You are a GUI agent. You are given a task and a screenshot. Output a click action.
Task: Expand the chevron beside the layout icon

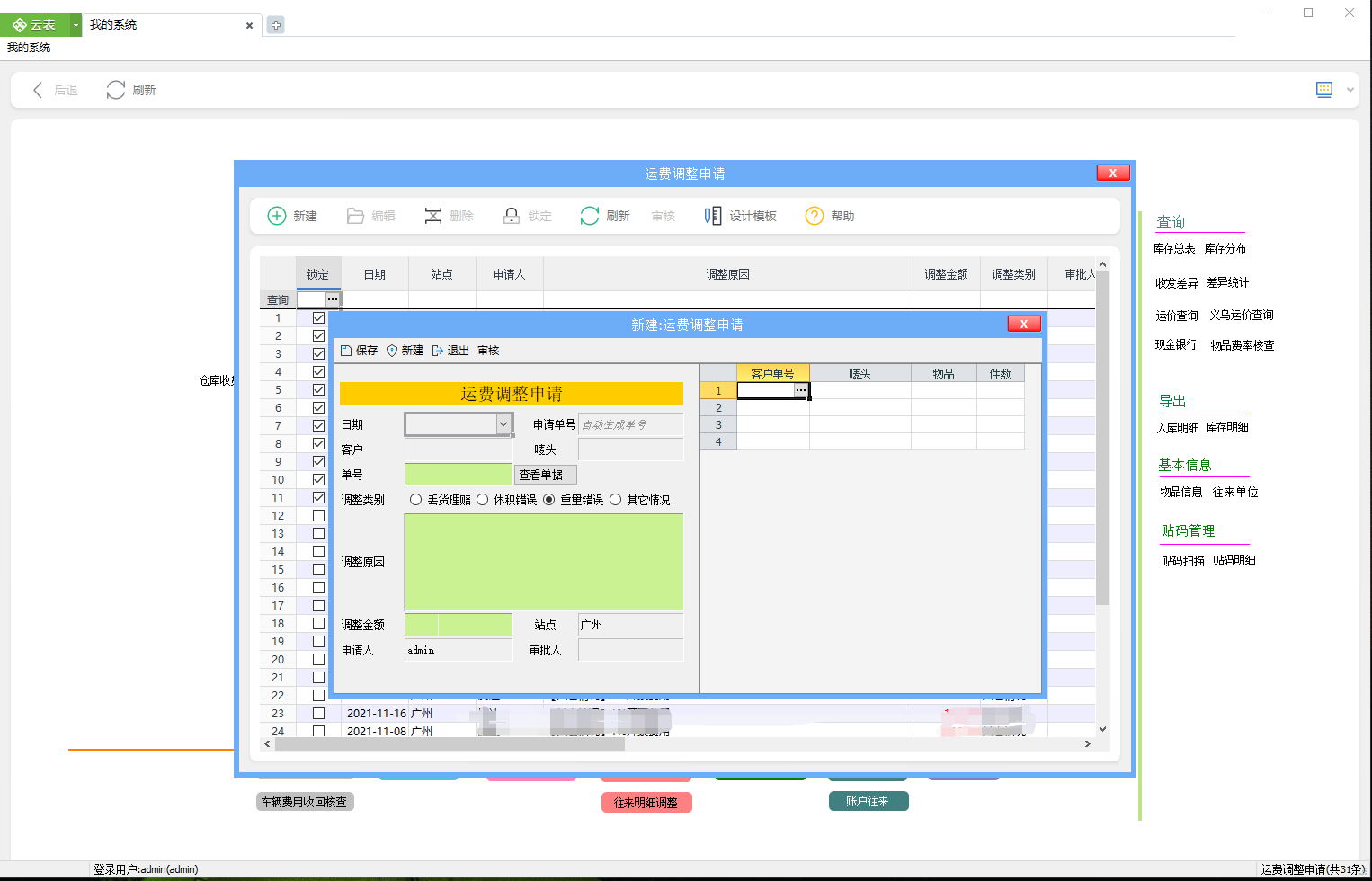coord(1350,90)
